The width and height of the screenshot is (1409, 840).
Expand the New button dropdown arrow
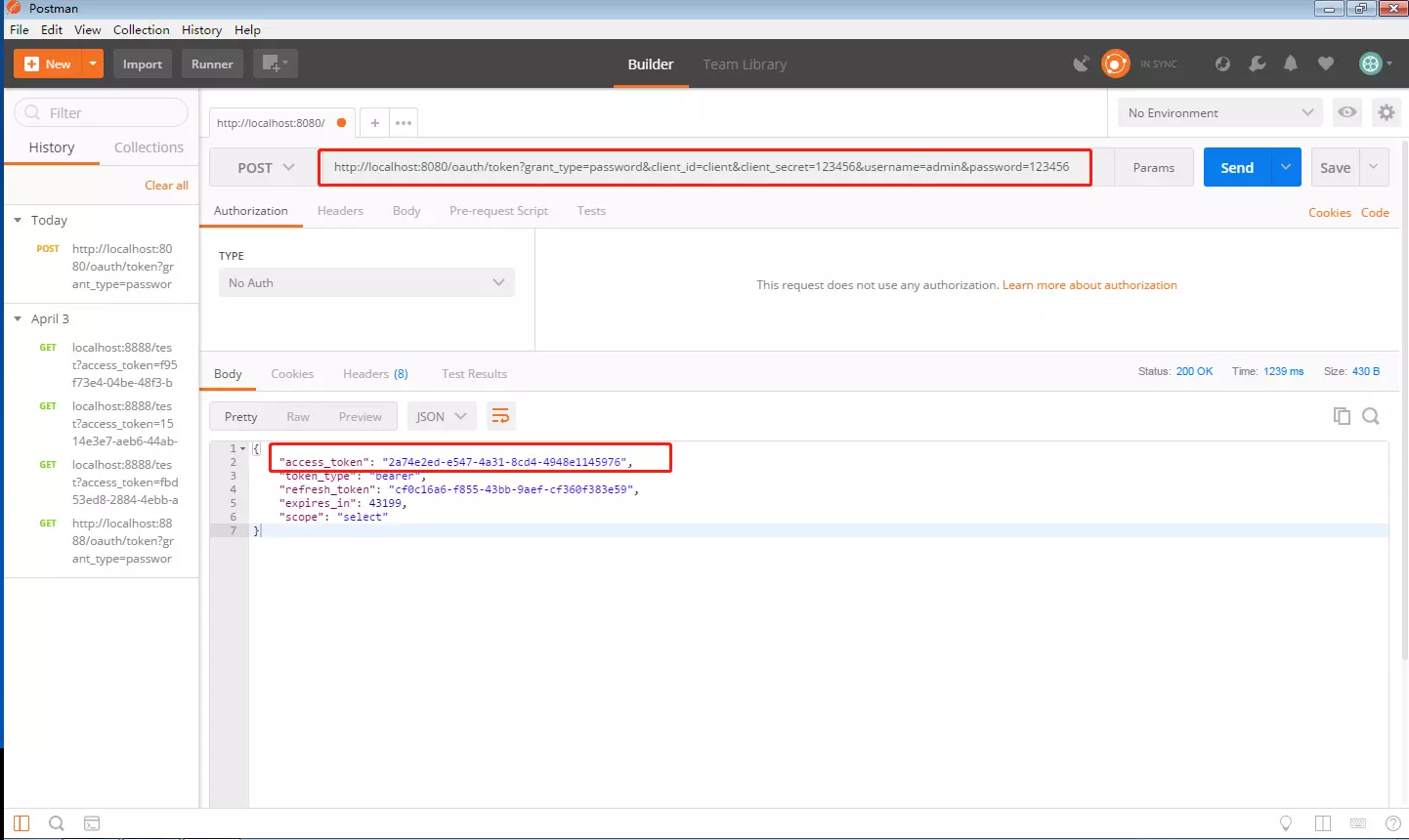tap(93, 63)
